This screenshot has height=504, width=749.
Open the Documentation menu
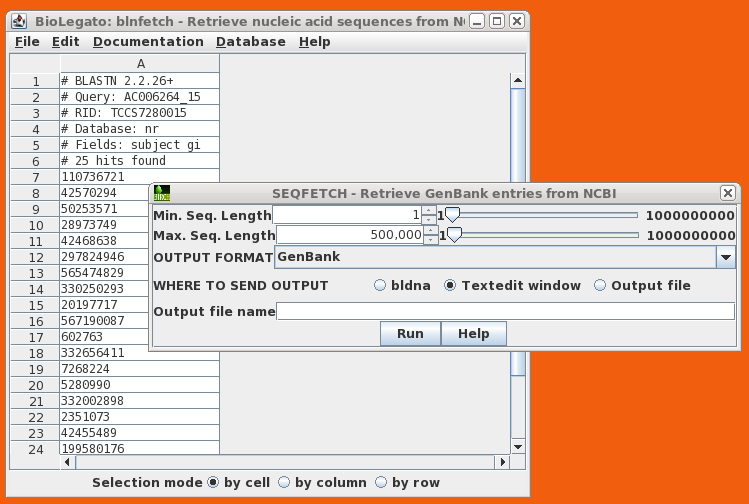coord(148,42)
